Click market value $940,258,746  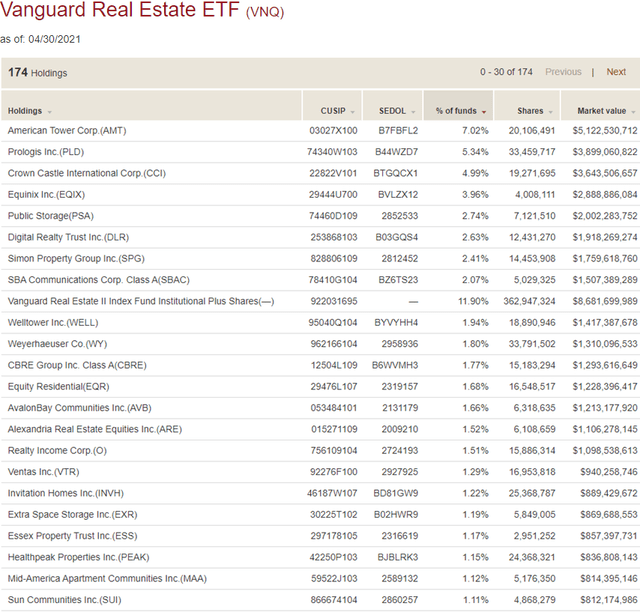pyautogui.click(x=609, y=472)
